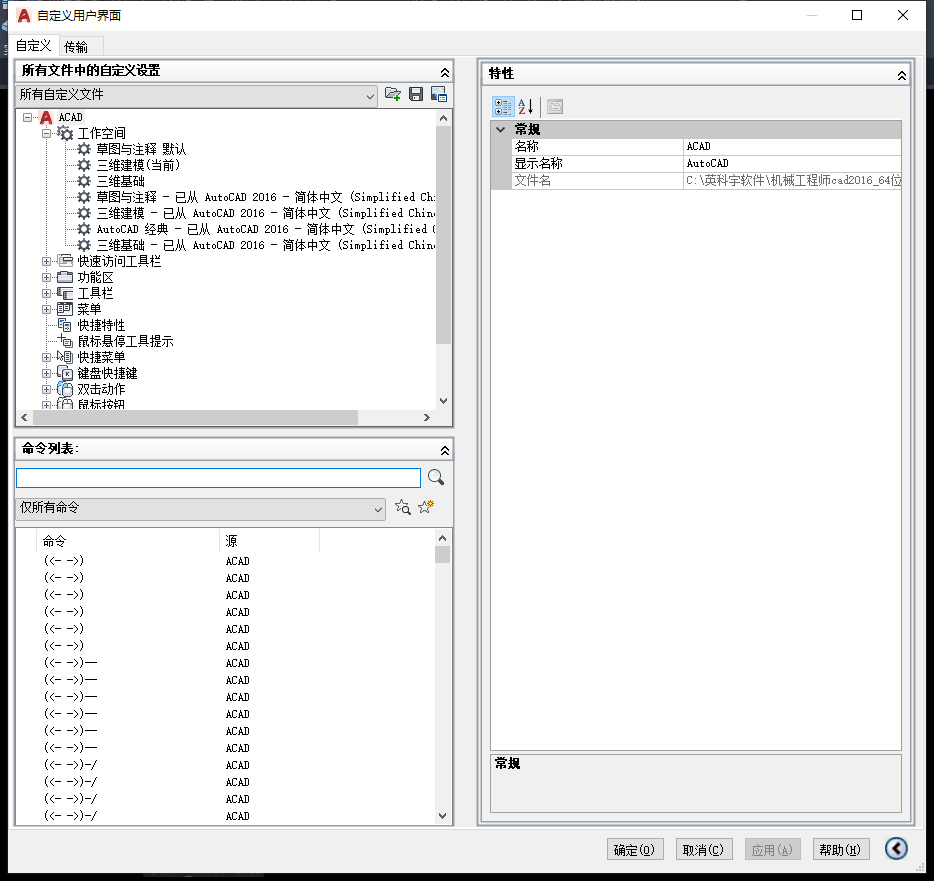Select the 三维建模(当前) workspace
This screenshot has height=881, width=934.
tap(138, 165)
